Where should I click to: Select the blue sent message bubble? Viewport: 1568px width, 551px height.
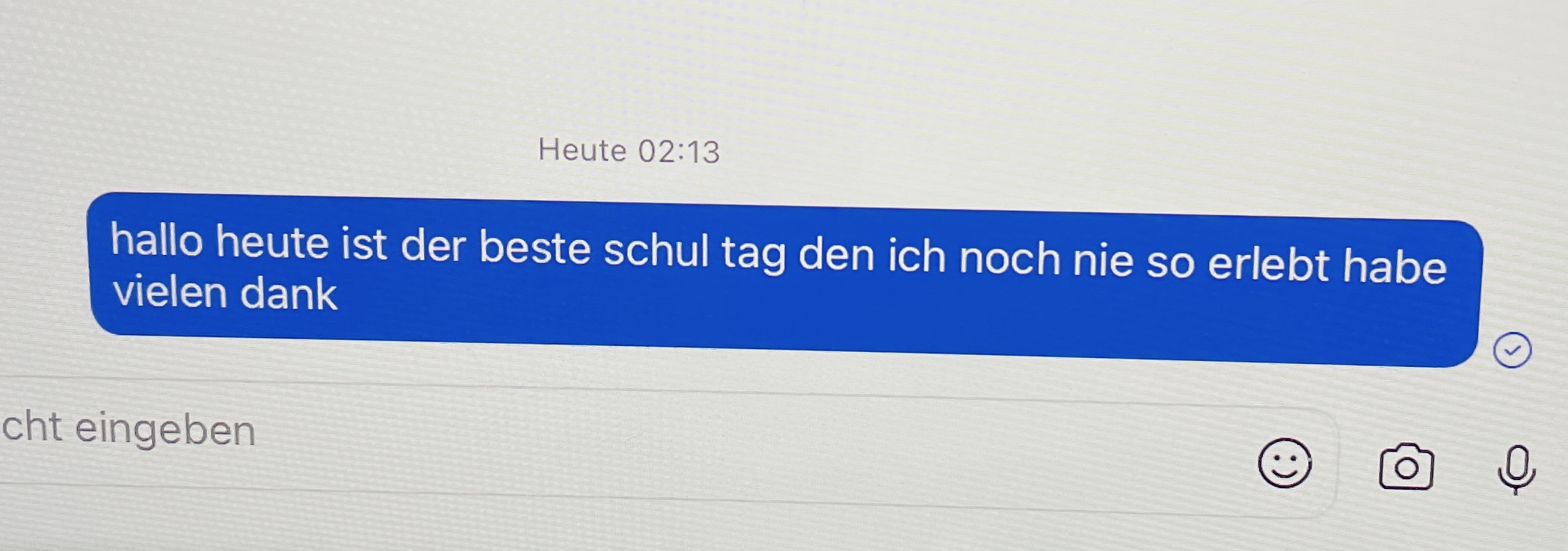point(784,280)
